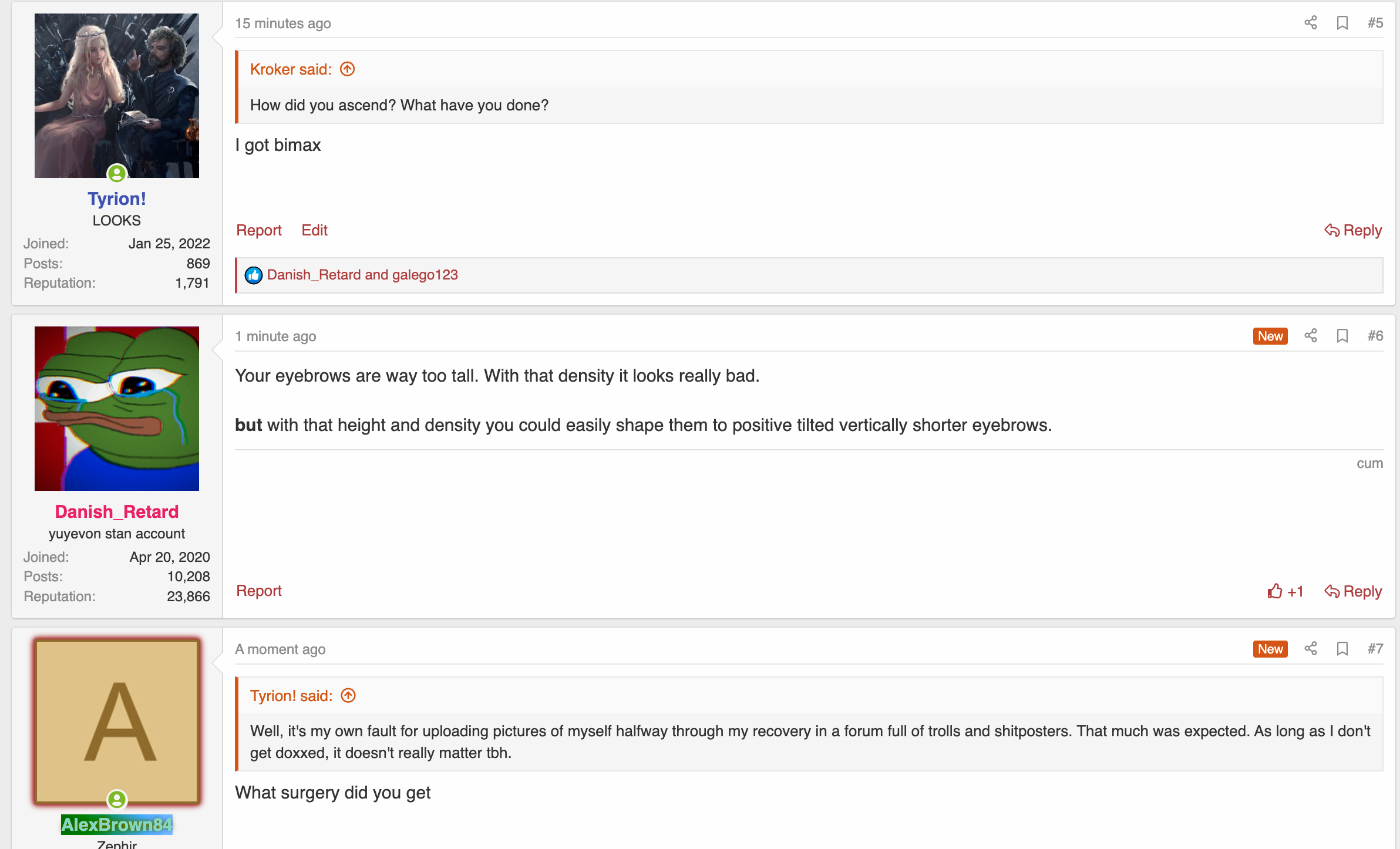
Task: View who liked: Danish_Retard and galego123
Action: pos(362,275)
